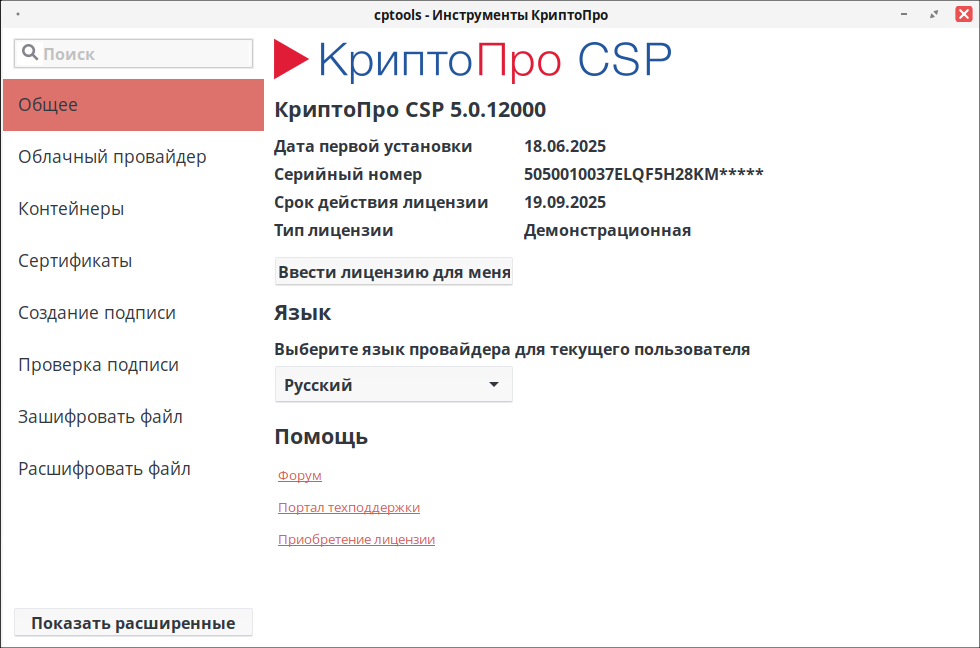The width and height of the screenshot is (980, 648).
Task: Click into the Поиск search field
Action: (133, 54)
